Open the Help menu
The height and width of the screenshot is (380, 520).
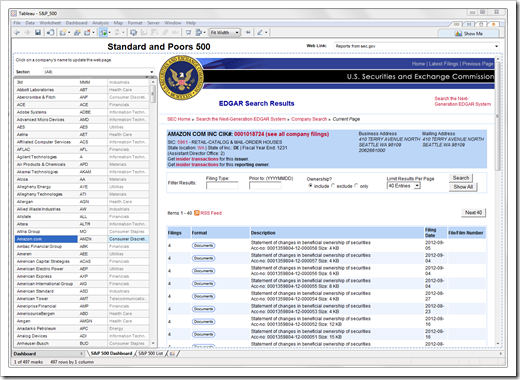(191, 23)
